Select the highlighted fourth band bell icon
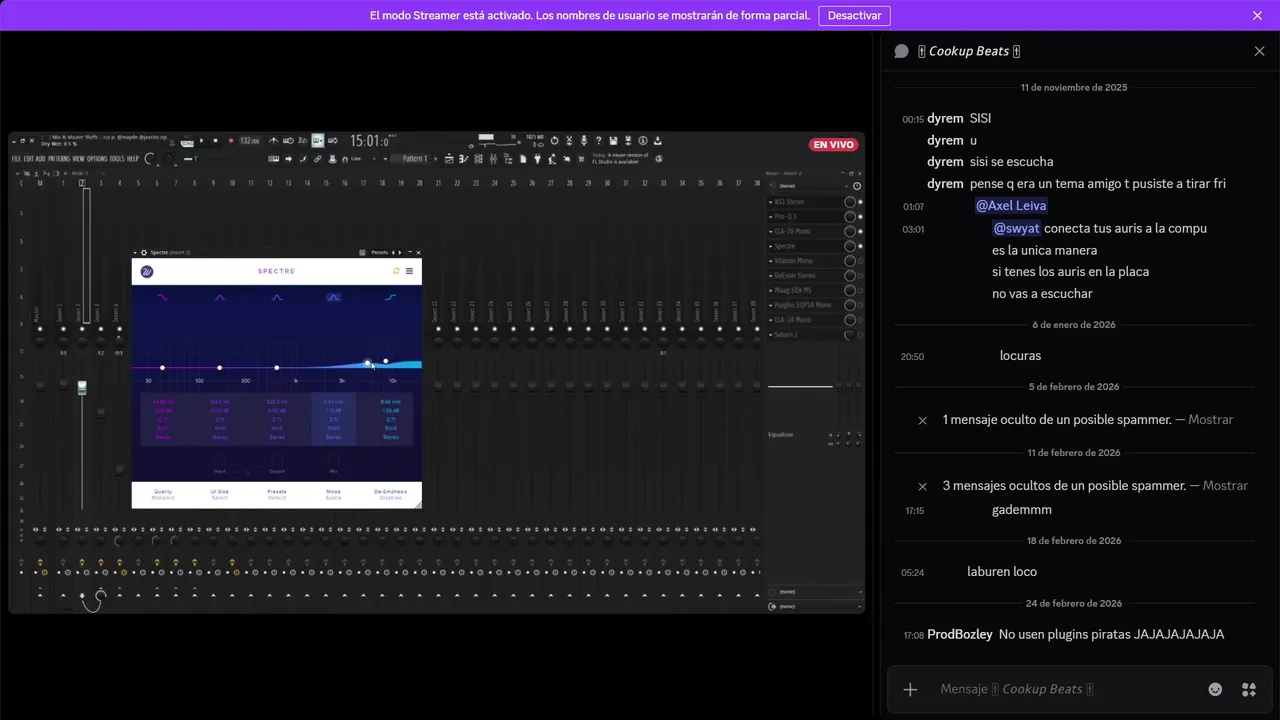Screen dimensions: 1280x720 [333, 297]
